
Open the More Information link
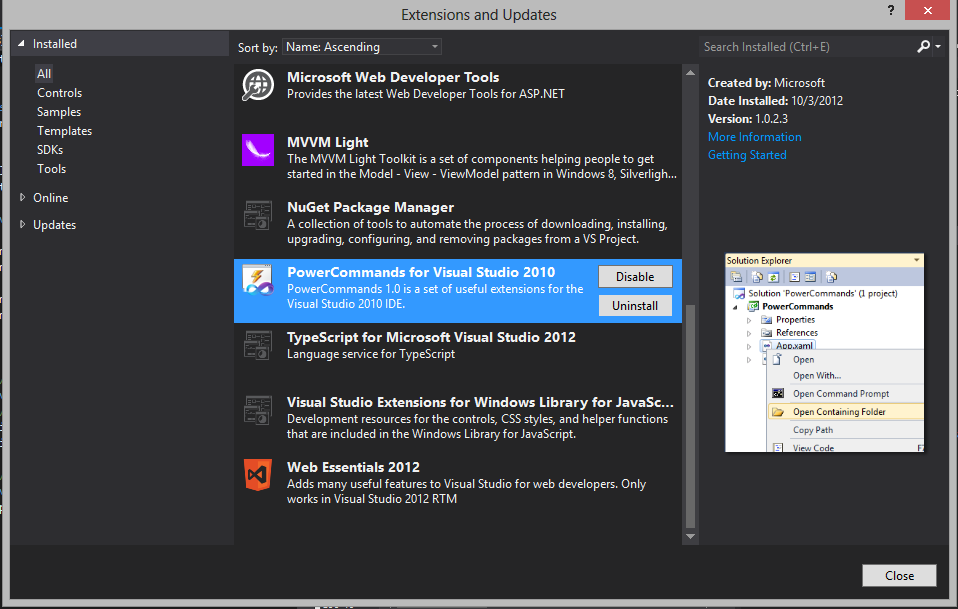coord(755,137)
